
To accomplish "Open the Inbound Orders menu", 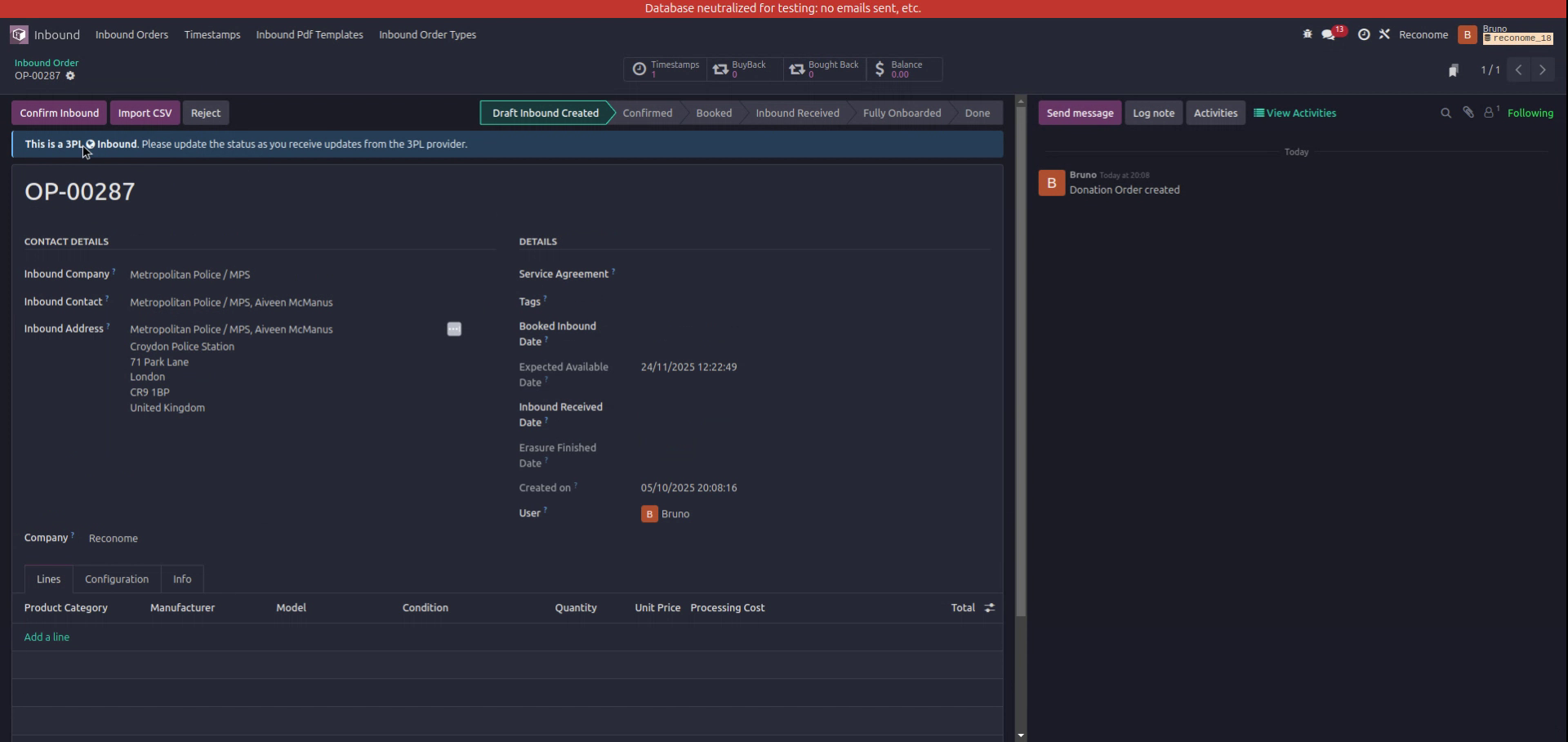I will point(131,34).
